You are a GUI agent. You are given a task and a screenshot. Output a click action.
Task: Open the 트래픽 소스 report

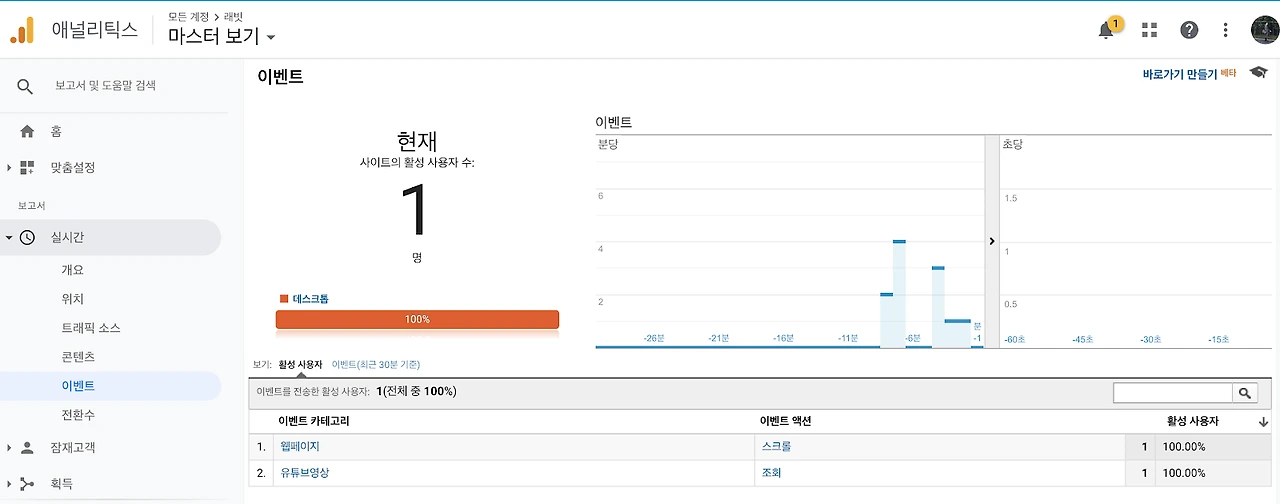pyautogui.click(x=90, y=328)
